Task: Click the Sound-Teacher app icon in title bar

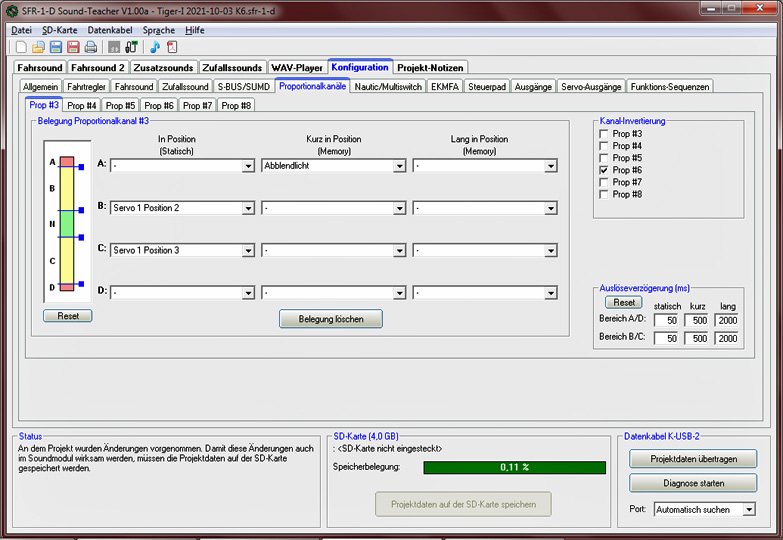Action: [x=12, y=11]
